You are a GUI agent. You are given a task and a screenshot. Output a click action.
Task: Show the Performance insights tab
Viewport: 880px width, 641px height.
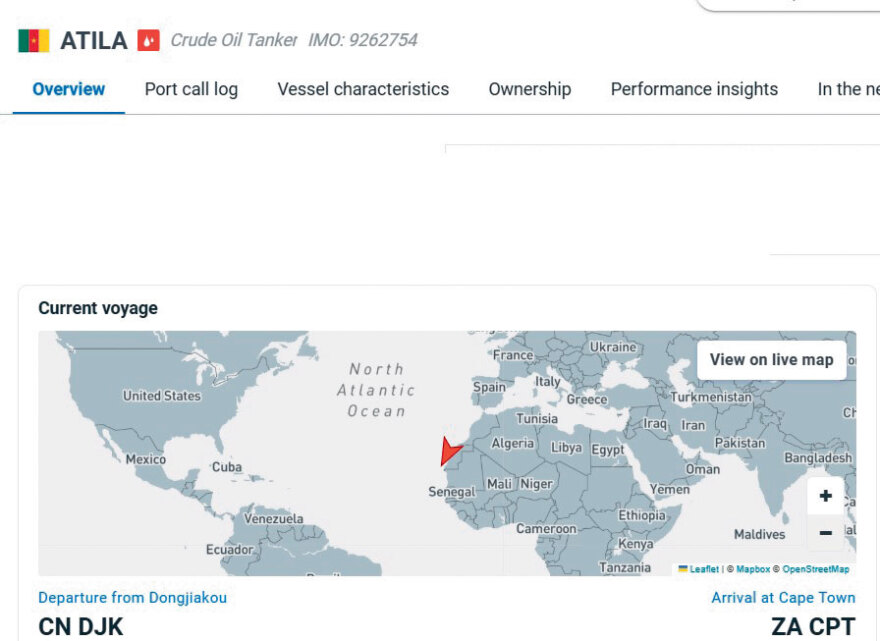pos(694,89)
